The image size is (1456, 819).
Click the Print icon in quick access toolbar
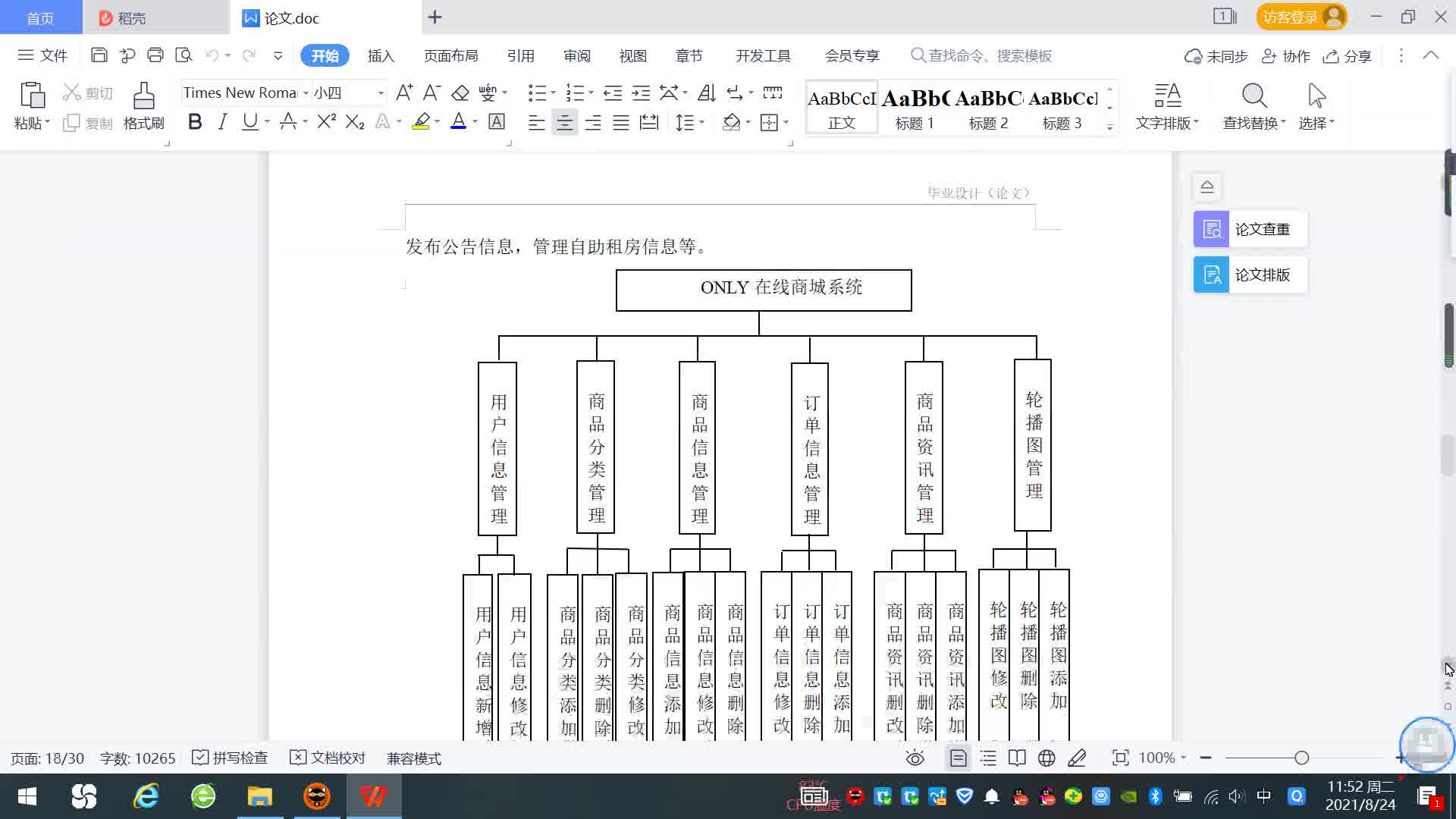(155, 55)
